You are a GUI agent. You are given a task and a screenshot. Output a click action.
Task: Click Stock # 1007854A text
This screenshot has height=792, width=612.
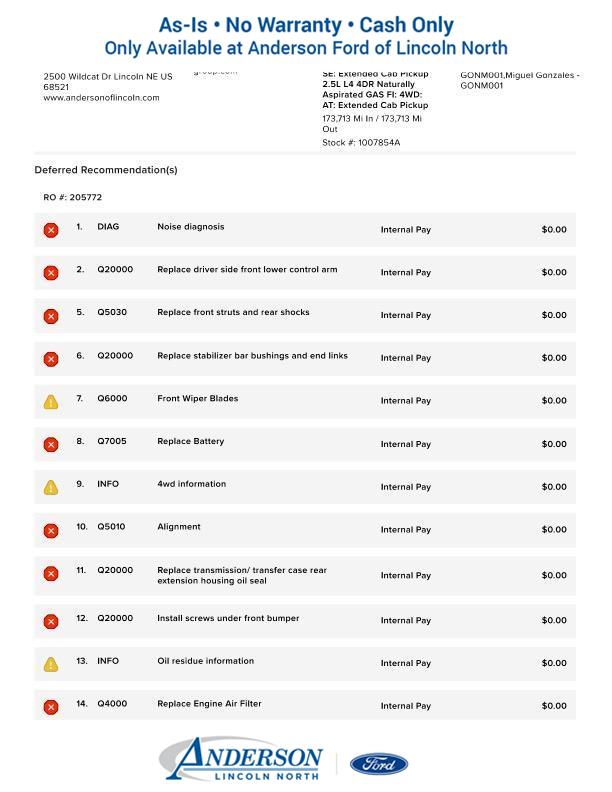click(361, 143)
